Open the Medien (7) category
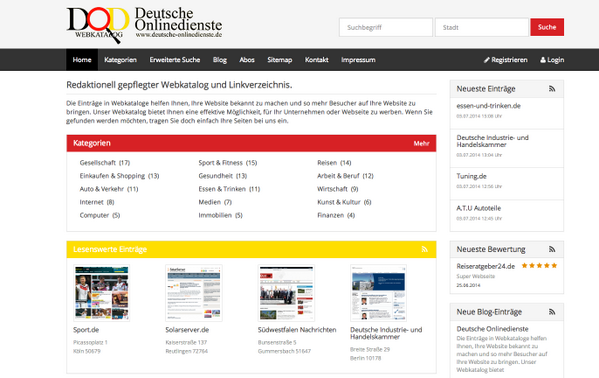Viewport: 599px width, 378px height. tap(215, 202)
